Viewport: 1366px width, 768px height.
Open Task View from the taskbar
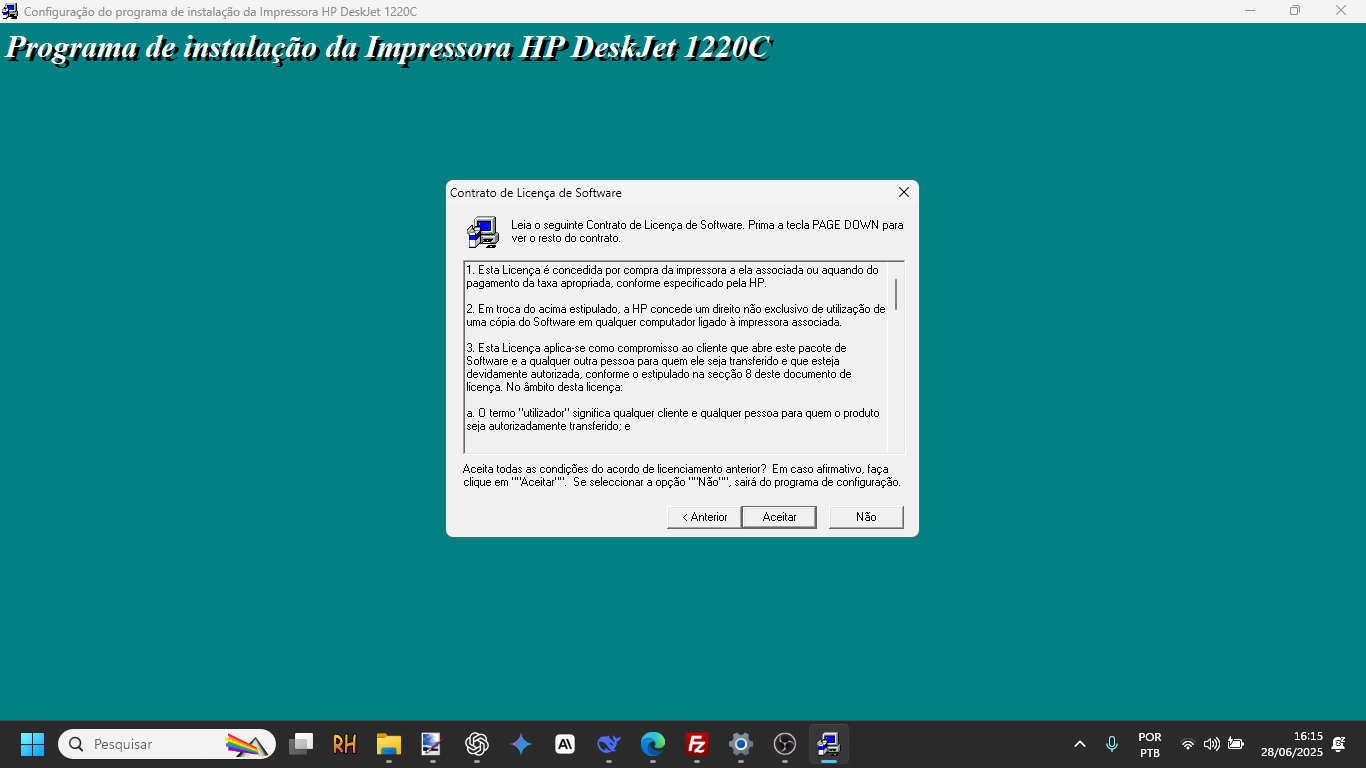[301, 744]
